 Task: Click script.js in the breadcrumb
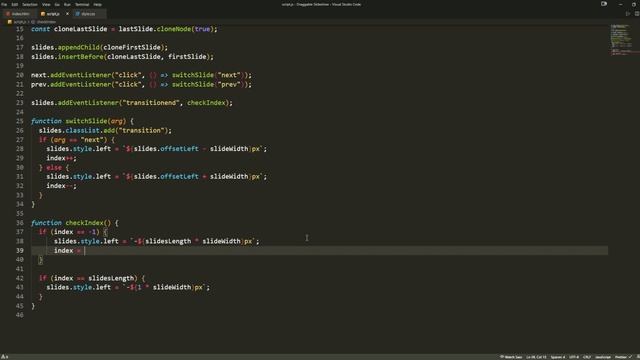[19, 22]
